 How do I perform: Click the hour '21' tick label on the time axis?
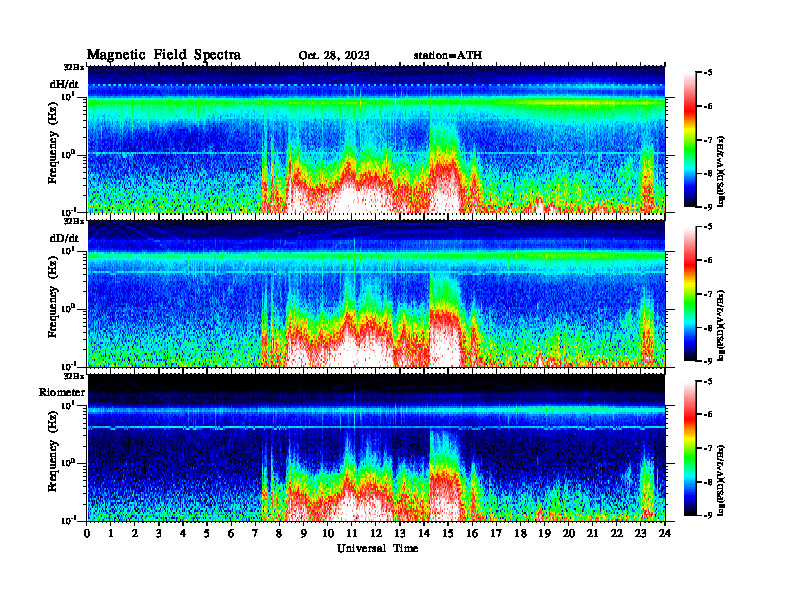[x=592, y=534]
